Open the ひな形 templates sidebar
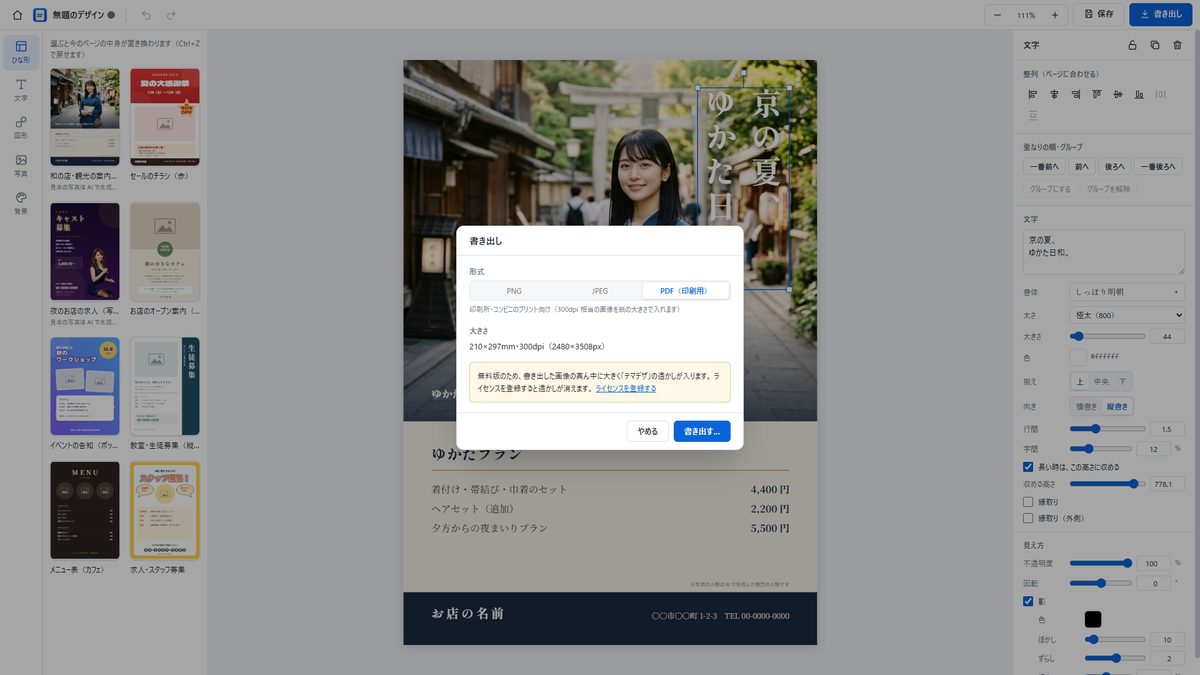Image resolution: width=1200 pixels, height=675 pixels. click(x=21, y=52)
